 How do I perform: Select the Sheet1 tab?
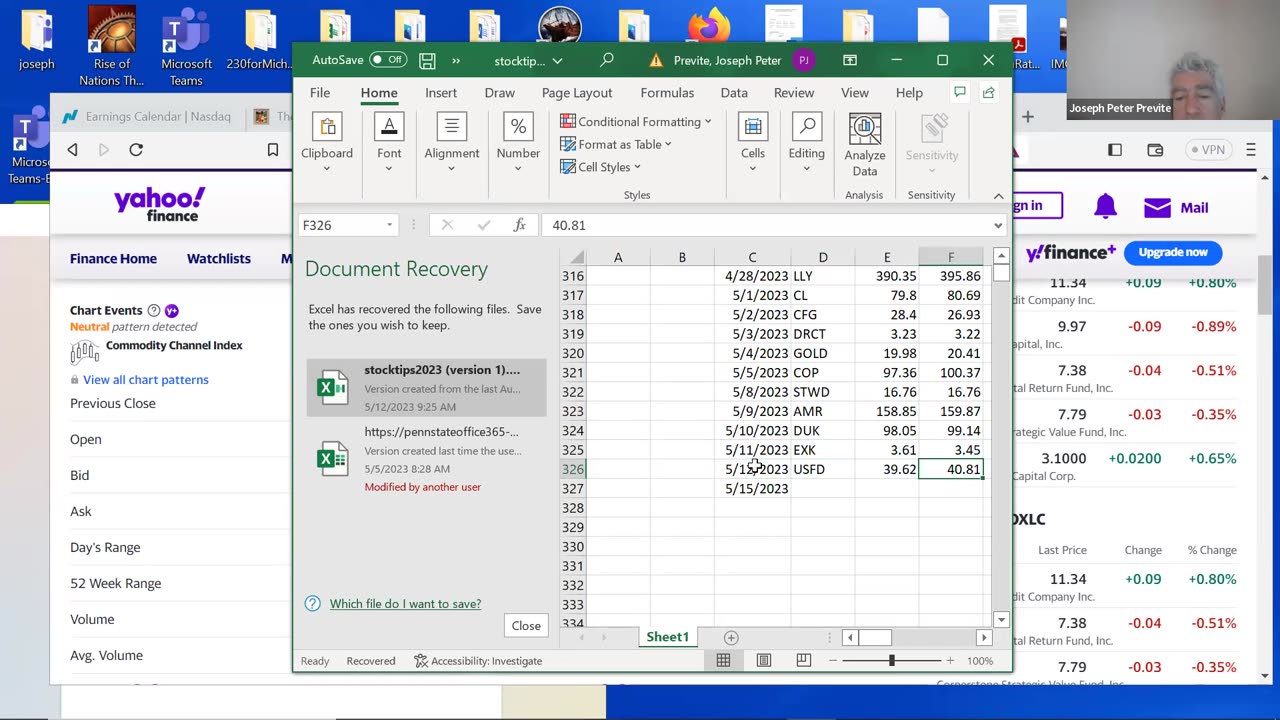pyautogui.click(x=667, y=637)
